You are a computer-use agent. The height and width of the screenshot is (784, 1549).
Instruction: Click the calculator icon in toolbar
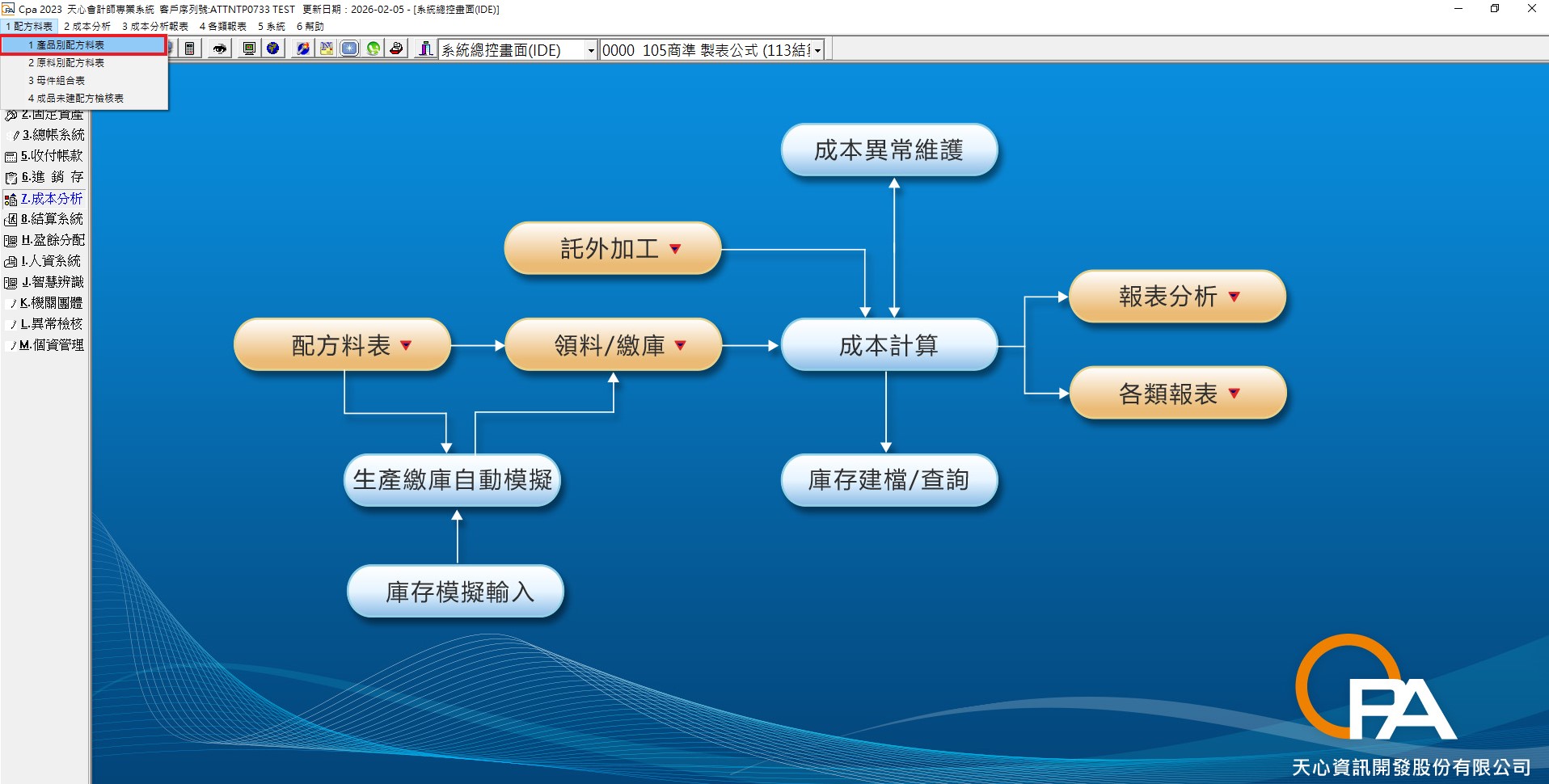coord(190,48)
